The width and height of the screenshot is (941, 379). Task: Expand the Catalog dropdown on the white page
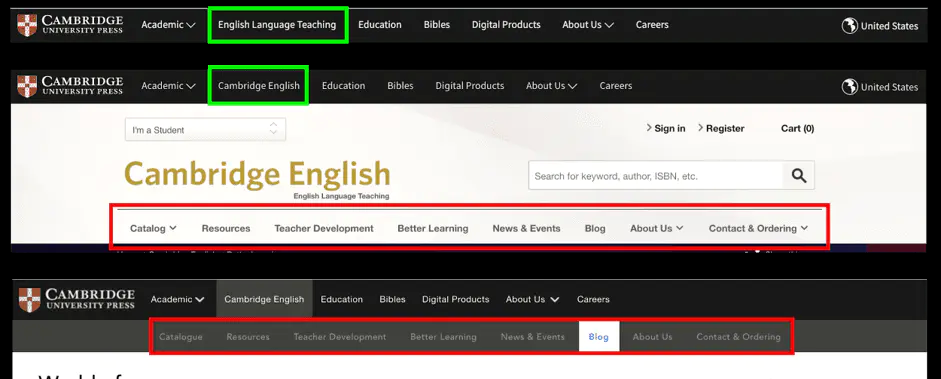tap(153, 228)
